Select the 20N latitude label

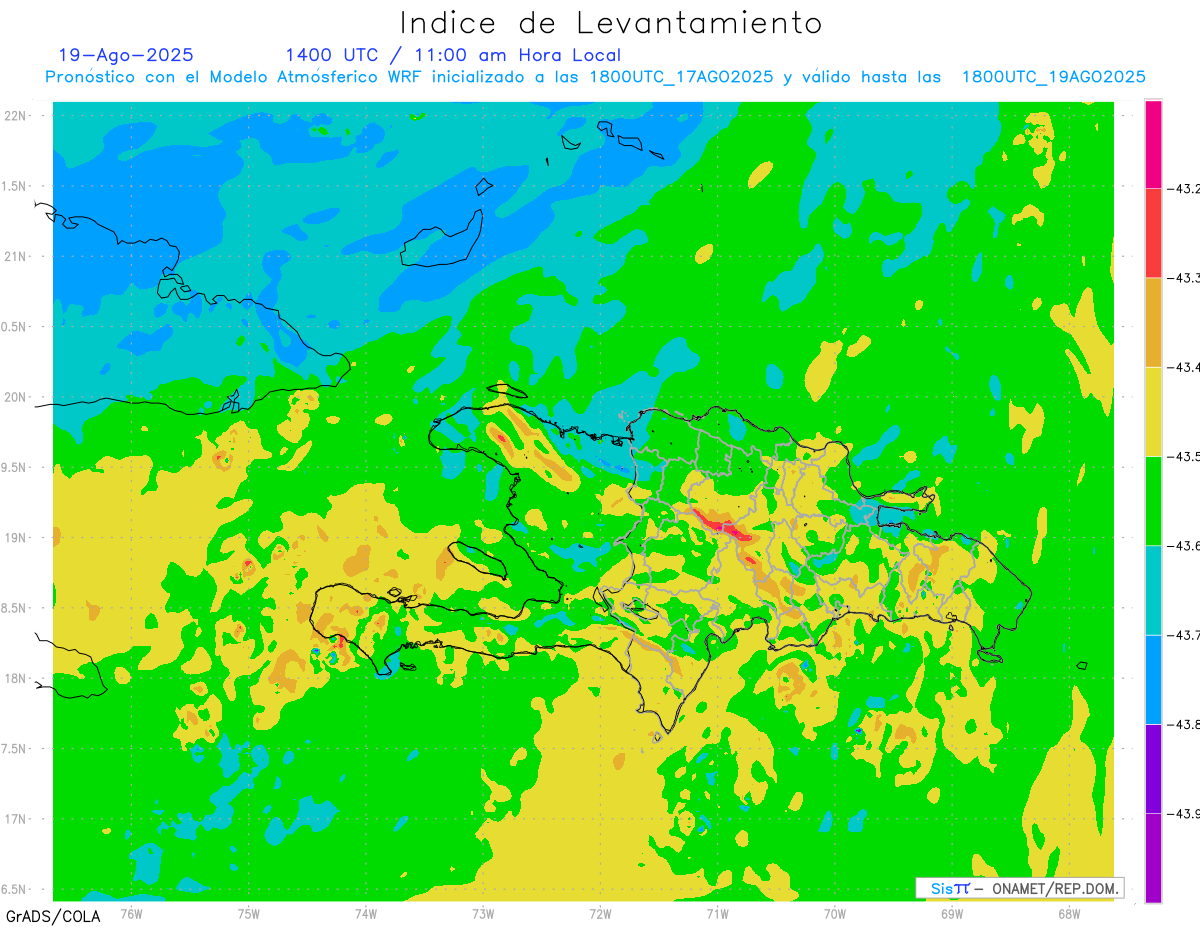click(16, 397)
